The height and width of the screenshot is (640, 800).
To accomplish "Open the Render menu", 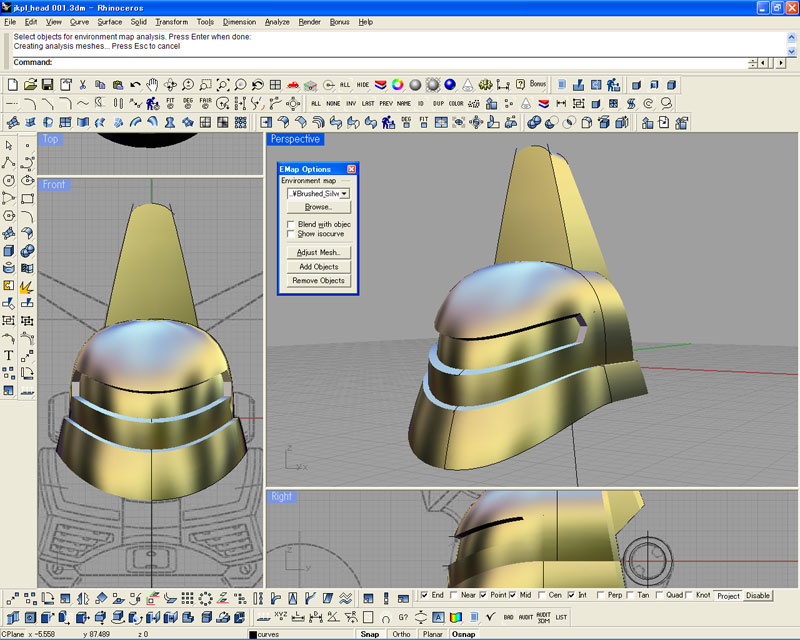I will click(x=309, y=21).
